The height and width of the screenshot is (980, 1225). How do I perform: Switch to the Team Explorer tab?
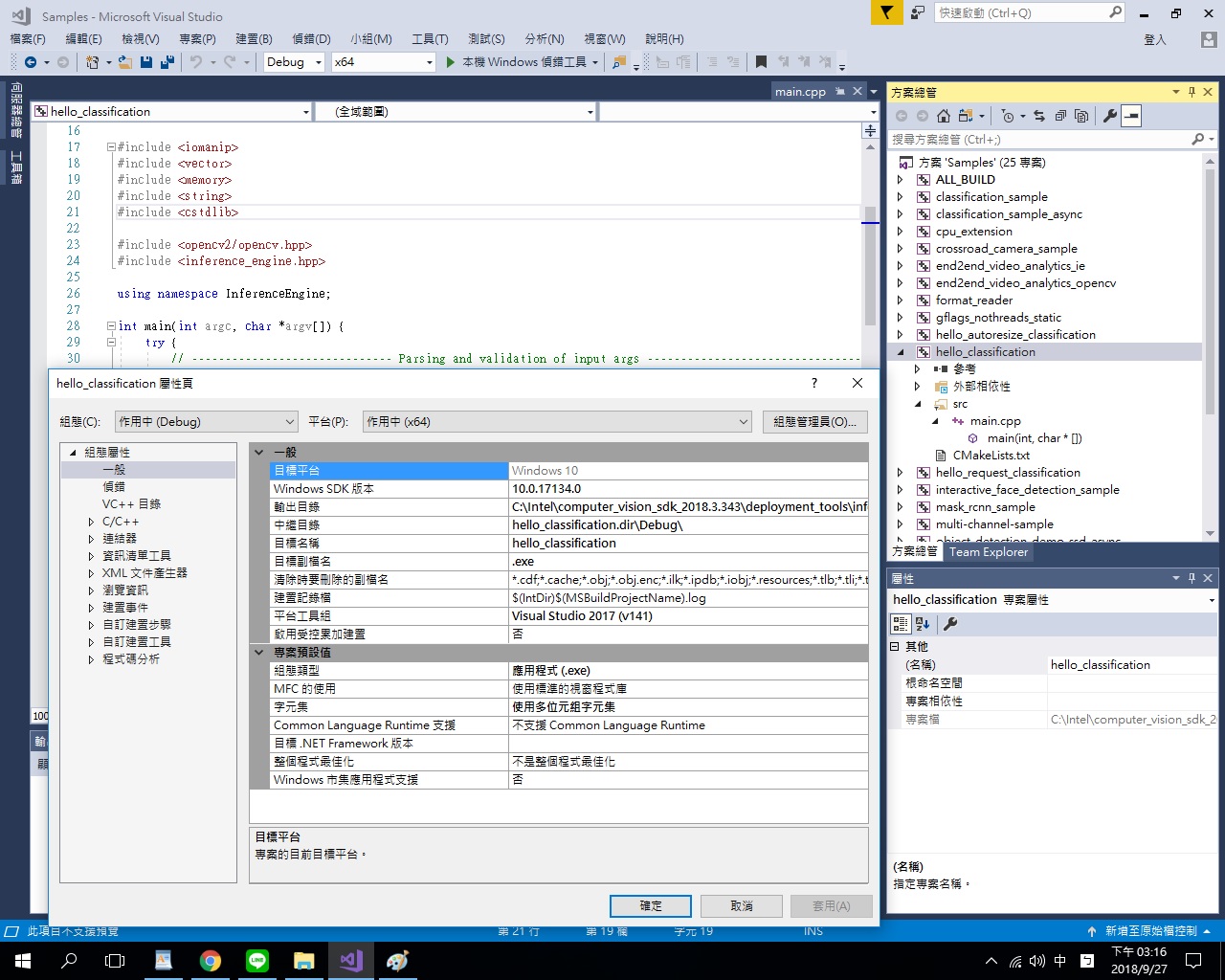pyautogui.click(x=989, y=552)
